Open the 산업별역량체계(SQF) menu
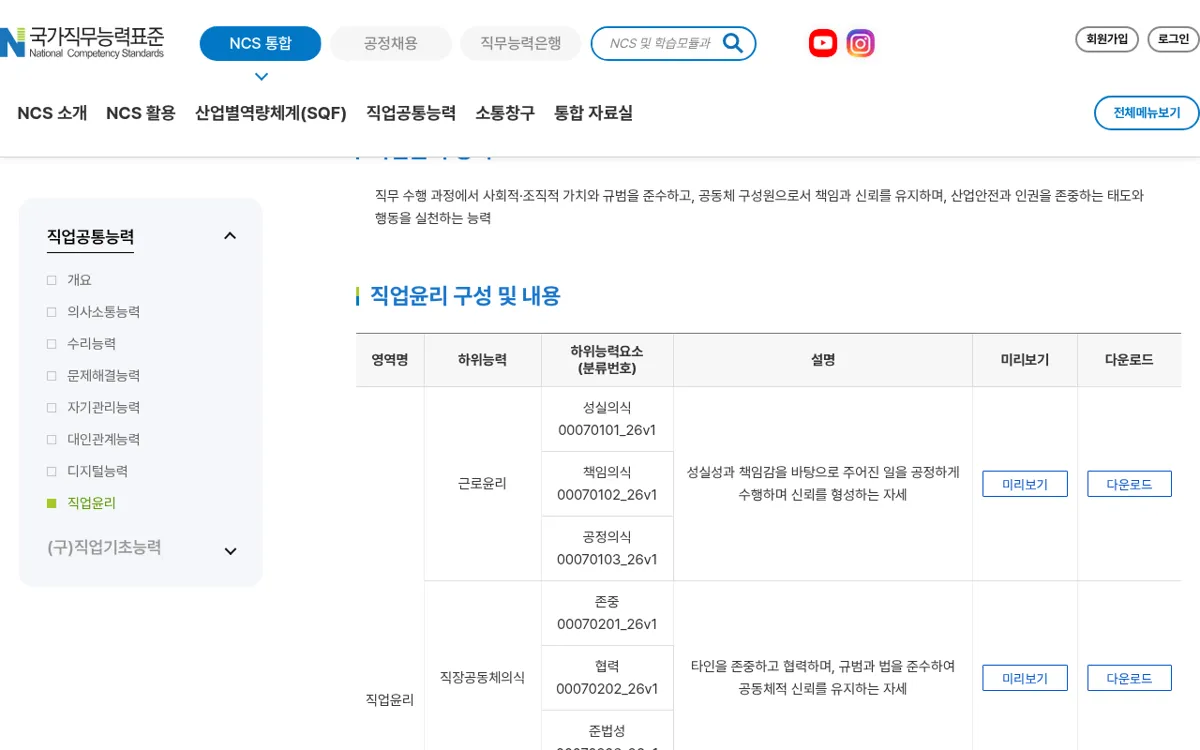 tap(271, 113)
